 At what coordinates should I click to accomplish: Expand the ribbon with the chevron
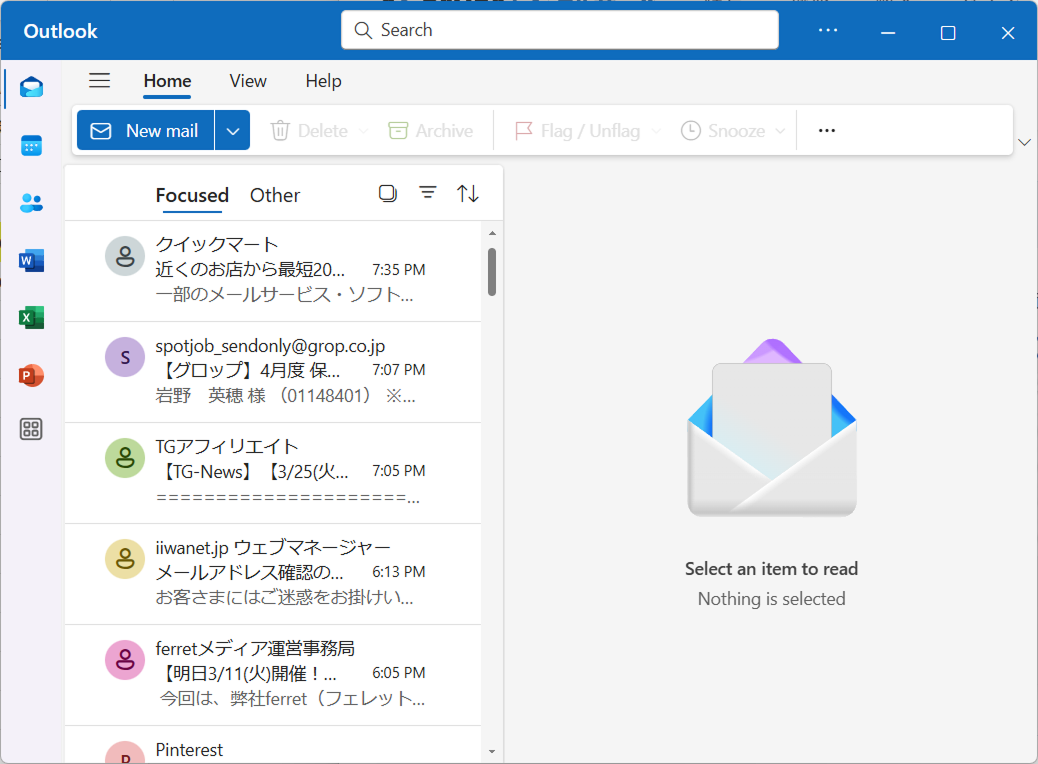pos(1024,142)
